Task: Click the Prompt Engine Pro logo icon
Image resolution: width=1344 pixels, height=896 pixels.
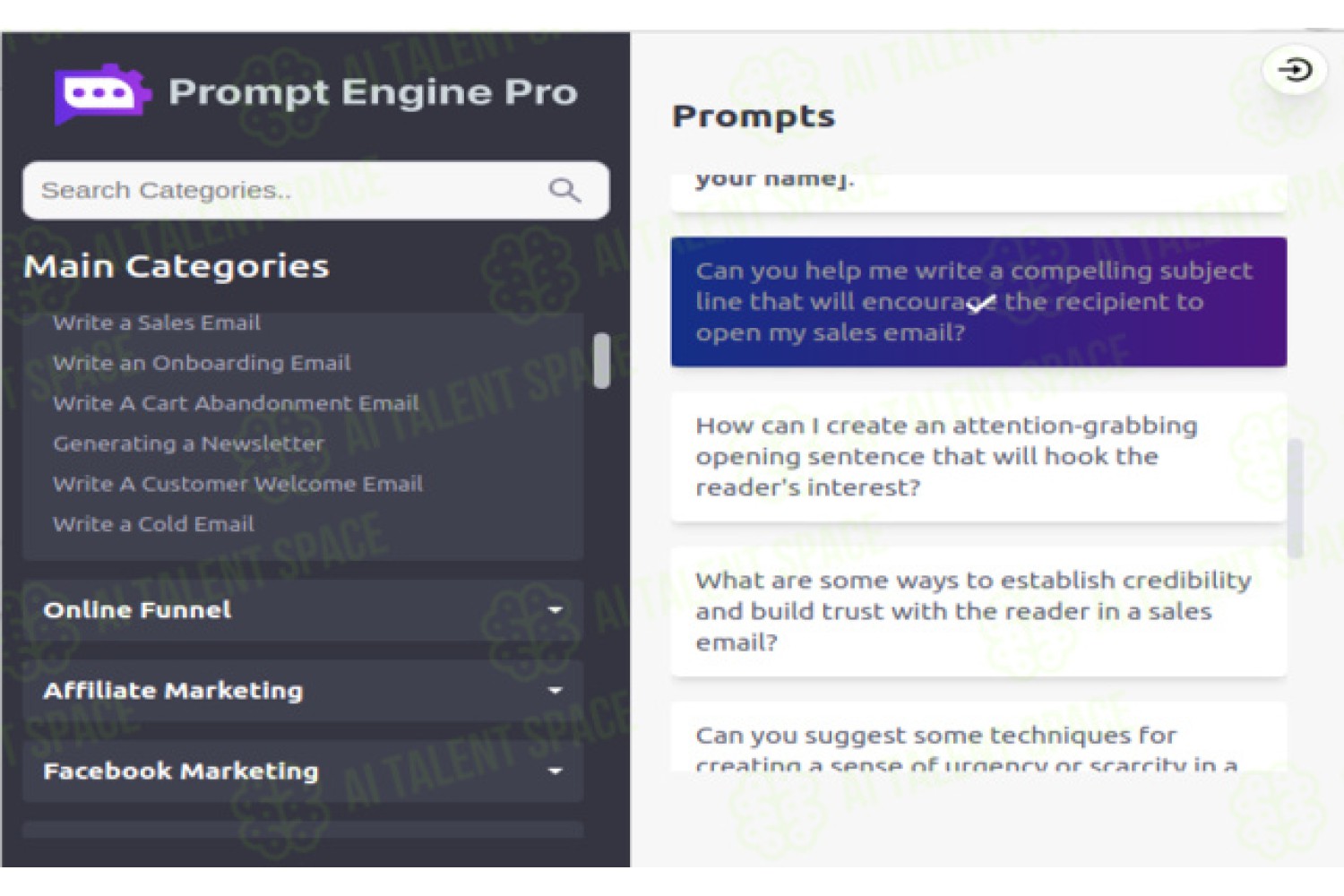Action: (101, 93)
